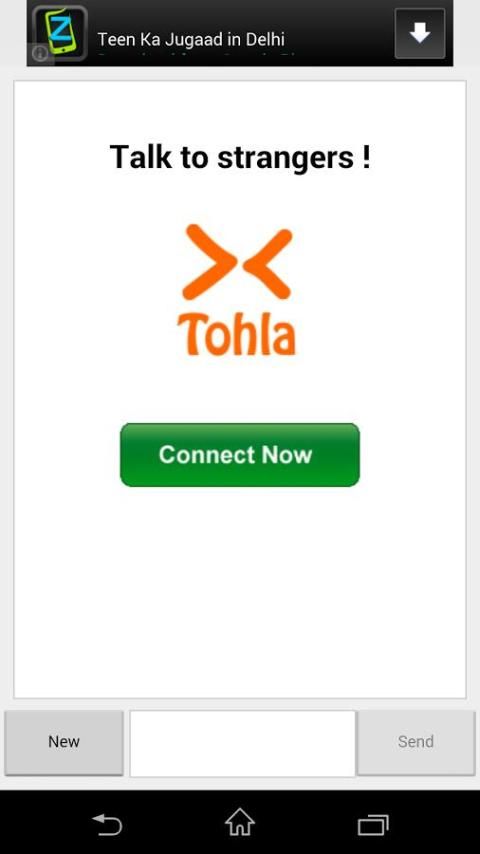Screen dimensions: 480x854
Task: Open the 'Teen Ka Jugaad in Delhi' ad
Action: [x=191, y=39]
